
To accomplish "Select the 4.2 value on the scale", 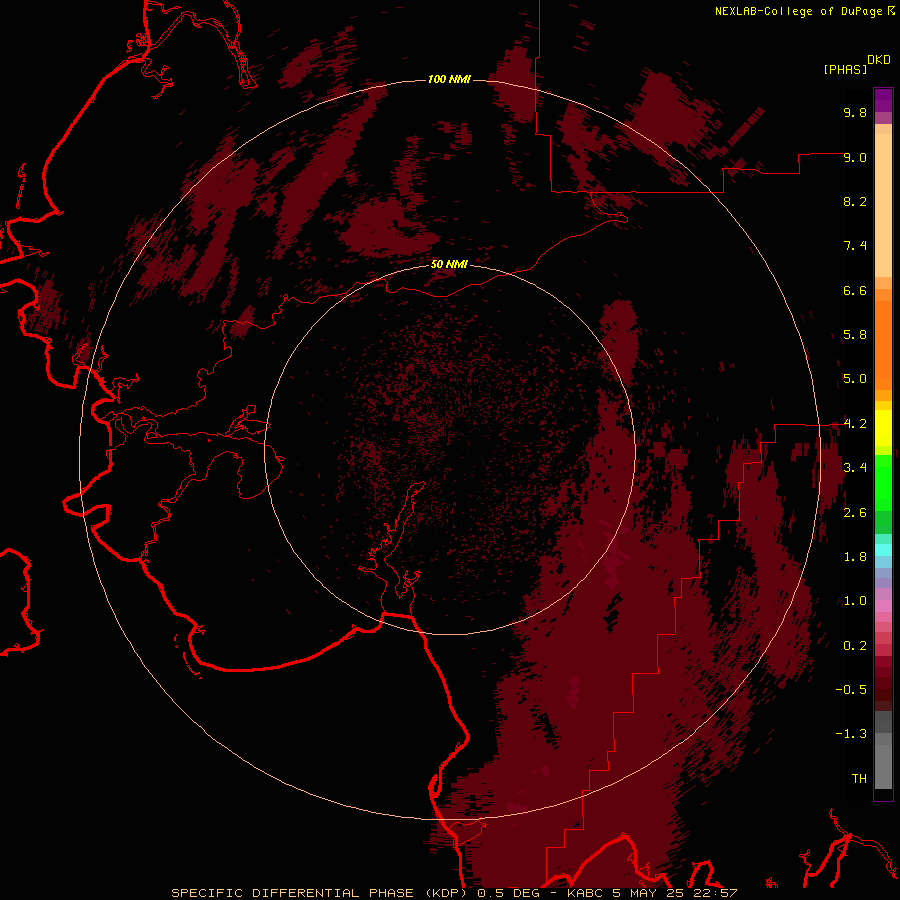I will [x=855, y=424].
